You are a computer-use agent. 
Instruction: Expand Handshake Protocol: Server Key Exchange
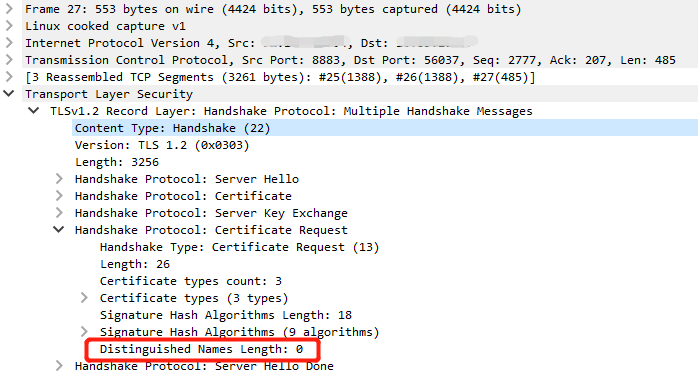(59, 213)
